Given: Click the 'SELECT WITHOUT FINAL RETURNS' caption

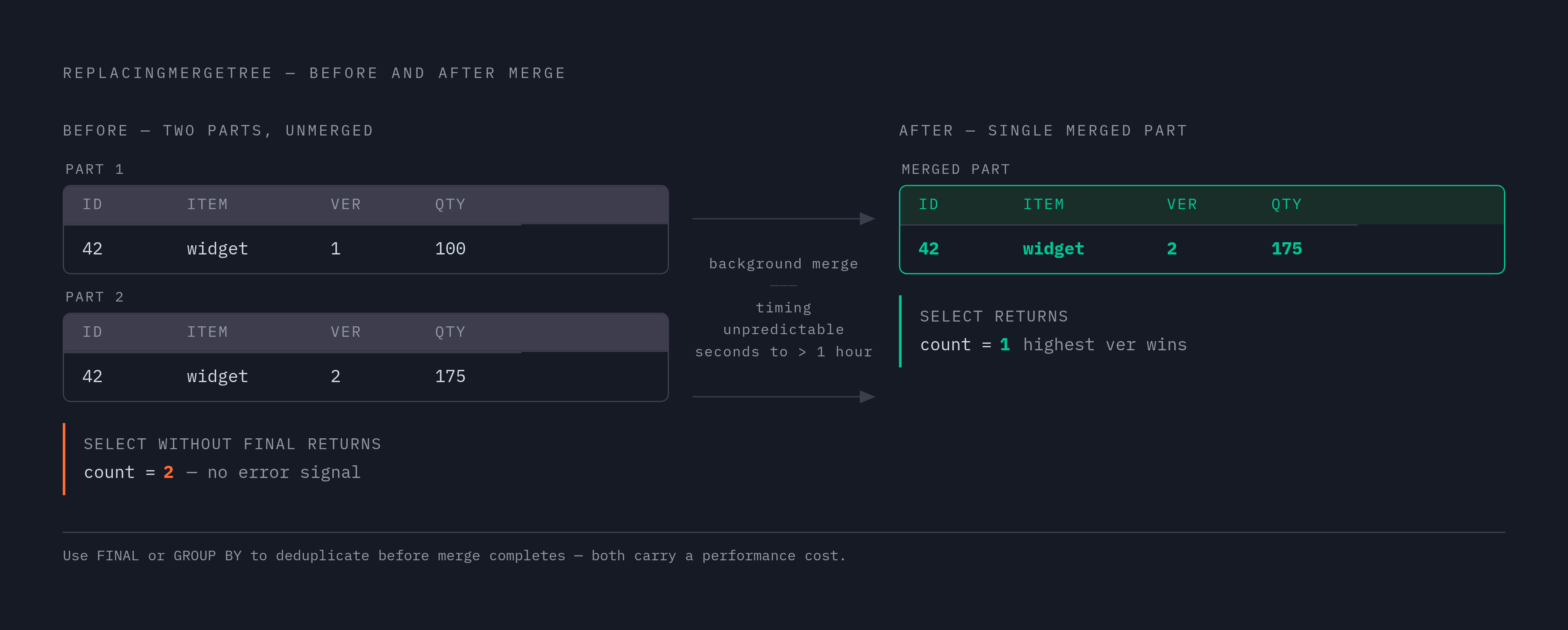Looking at the screenshot, I should click(233, 444).
